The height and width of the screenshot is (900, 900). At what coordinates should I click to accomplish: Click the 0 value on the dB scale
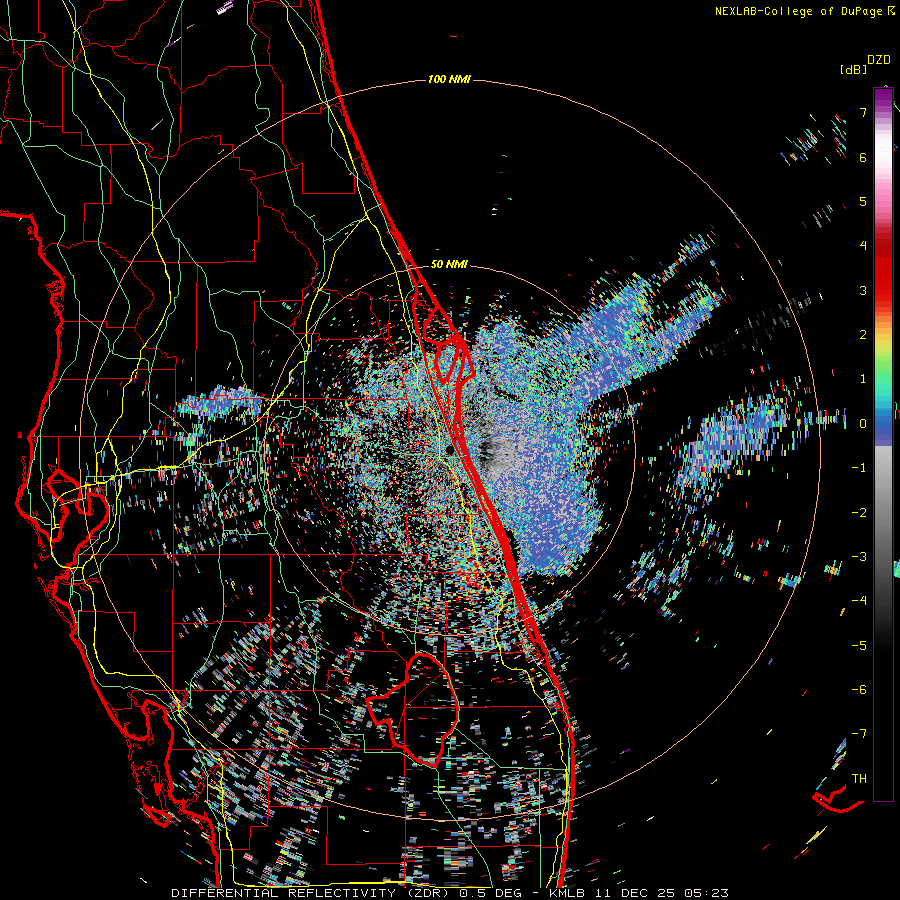click(863, 424)
